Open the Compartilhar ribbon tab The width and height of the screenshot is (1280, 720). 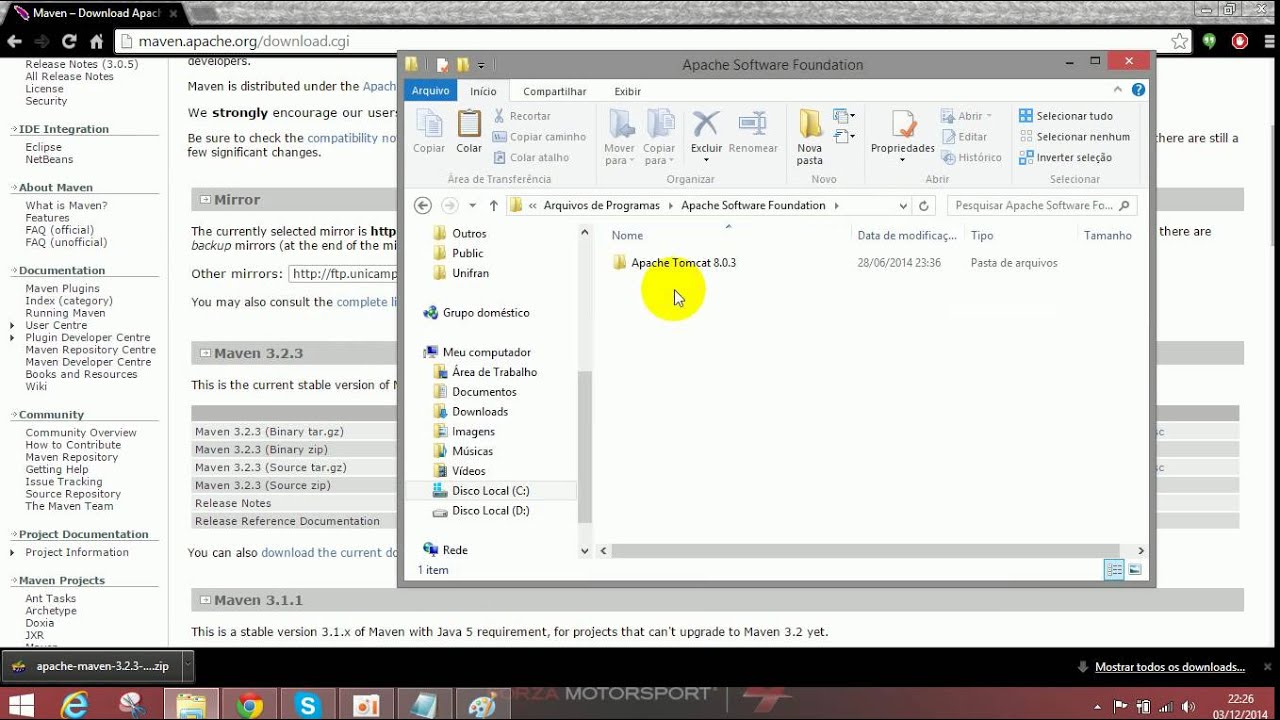click(555, 91)
